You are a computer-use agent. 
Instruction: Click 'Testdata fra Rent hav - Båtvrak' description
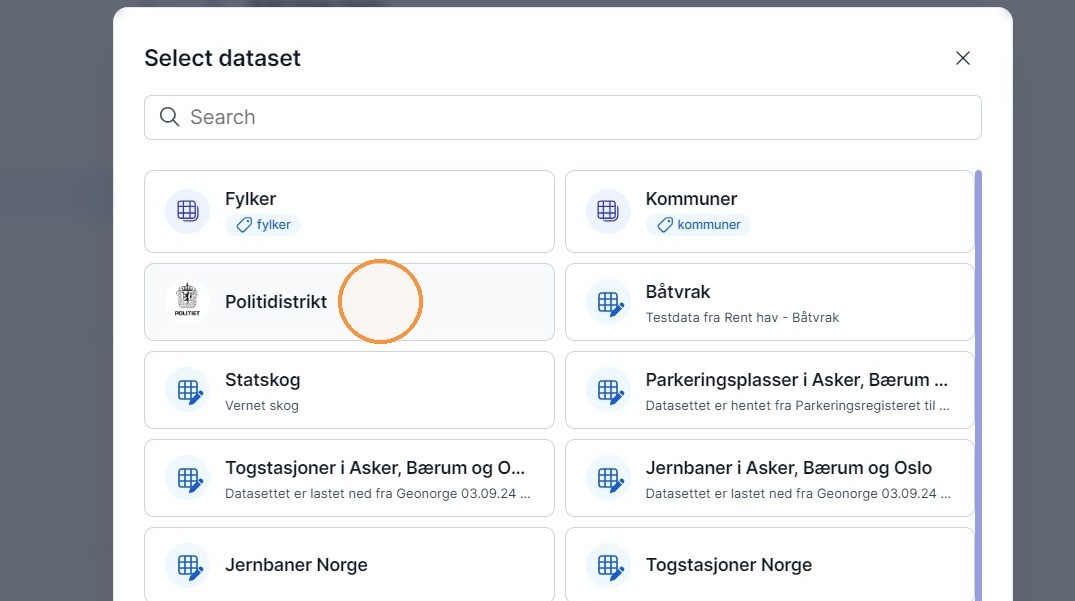click(742, 317)
